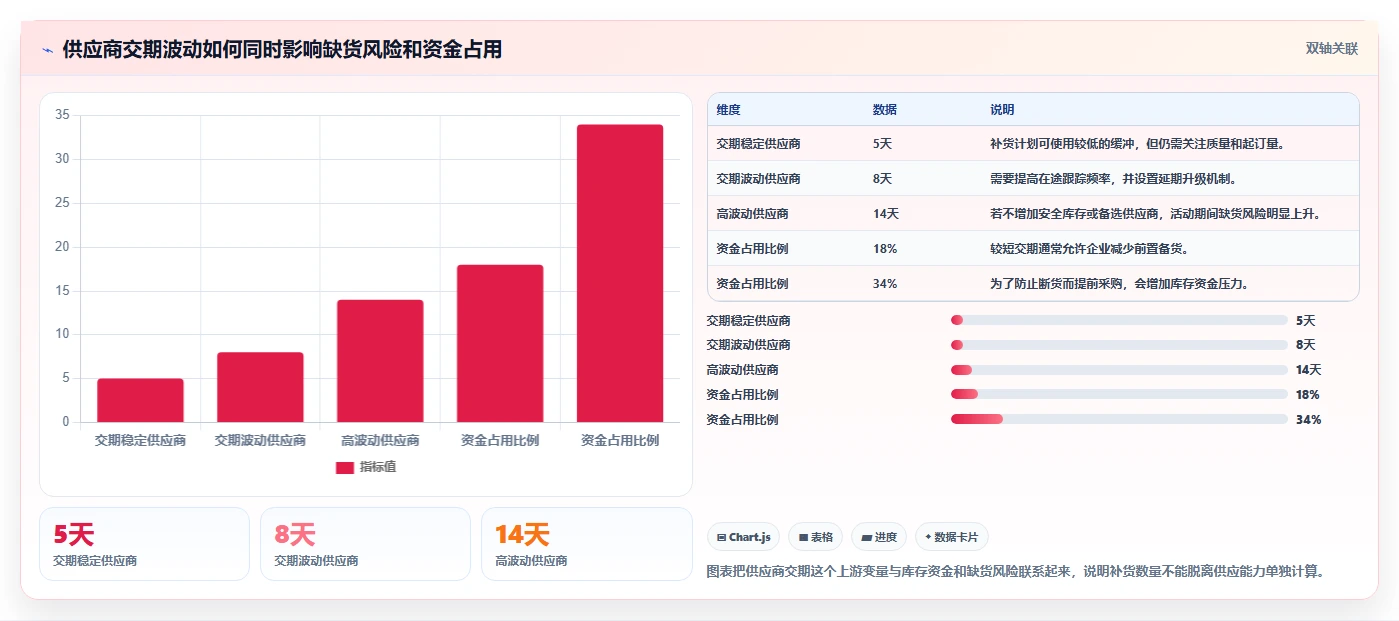Click the 双轴关联 tag in the header
The width and height of the screenshot is (1399, 621).
(1331, 49)
